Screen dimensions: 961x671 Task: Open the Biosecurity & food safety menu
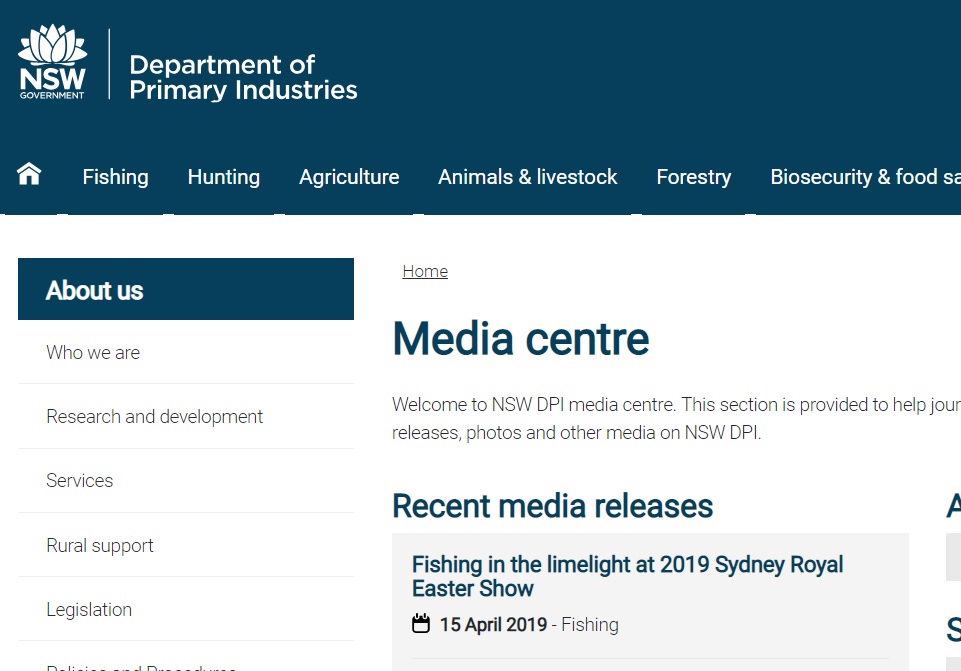coord(864,177)
